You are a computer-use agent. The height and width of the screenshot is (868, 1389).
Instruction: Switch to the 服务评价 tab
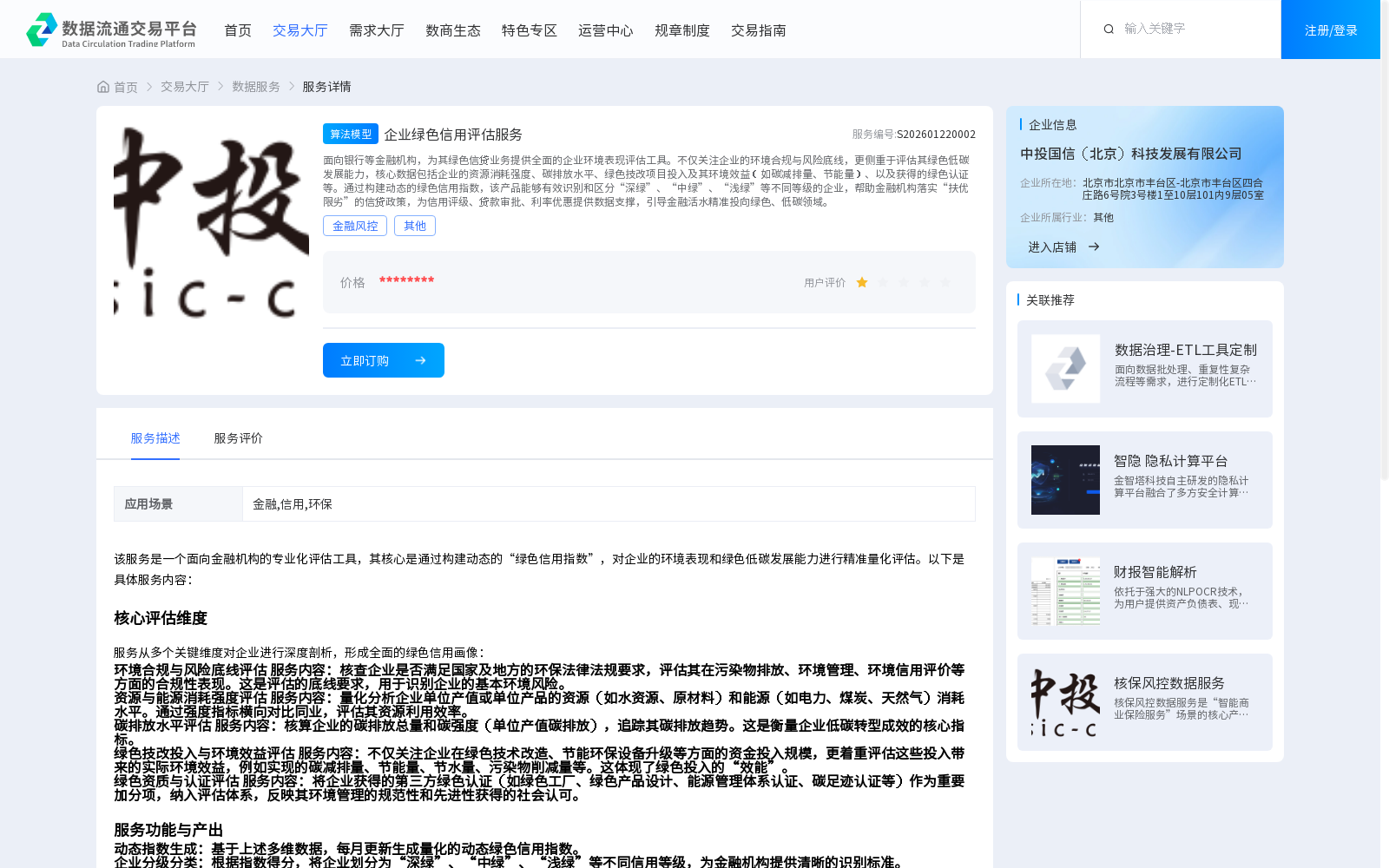pyautogui.click(x=238, y=438)
